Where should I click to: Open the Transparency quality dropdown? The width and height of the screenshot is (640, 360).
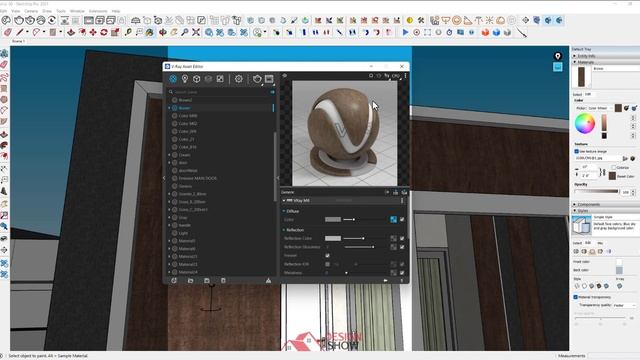click(x=624, y=305)
